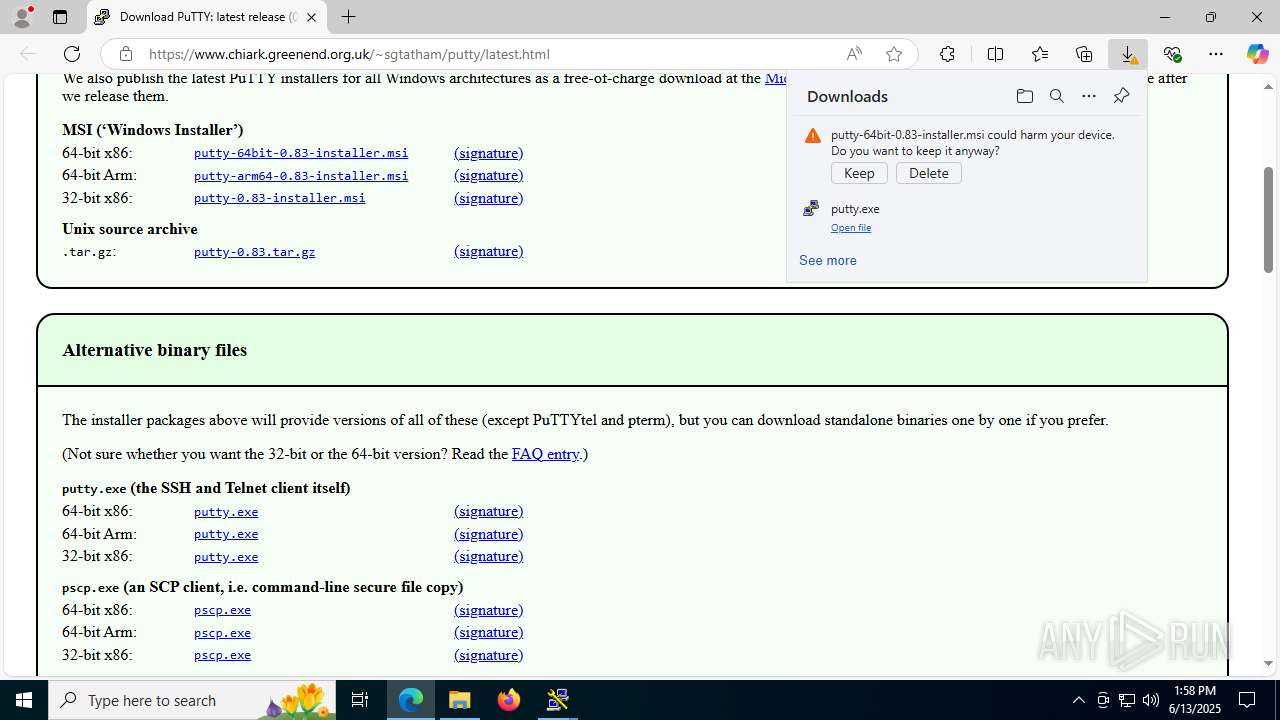Open signature for 64-bit x86 MSI

[x=489, y=153]
